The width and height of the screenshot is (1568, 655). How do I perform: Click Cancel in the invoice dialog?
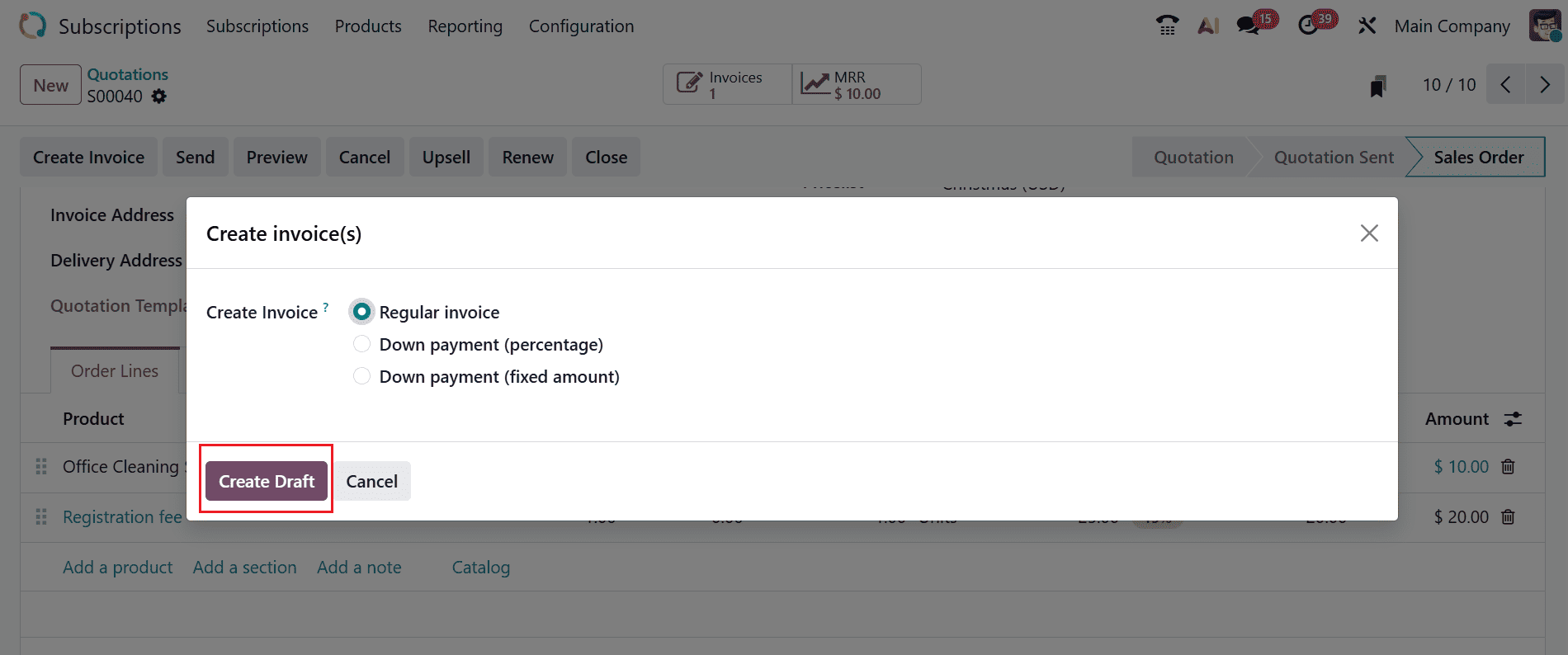coord(371,481)
